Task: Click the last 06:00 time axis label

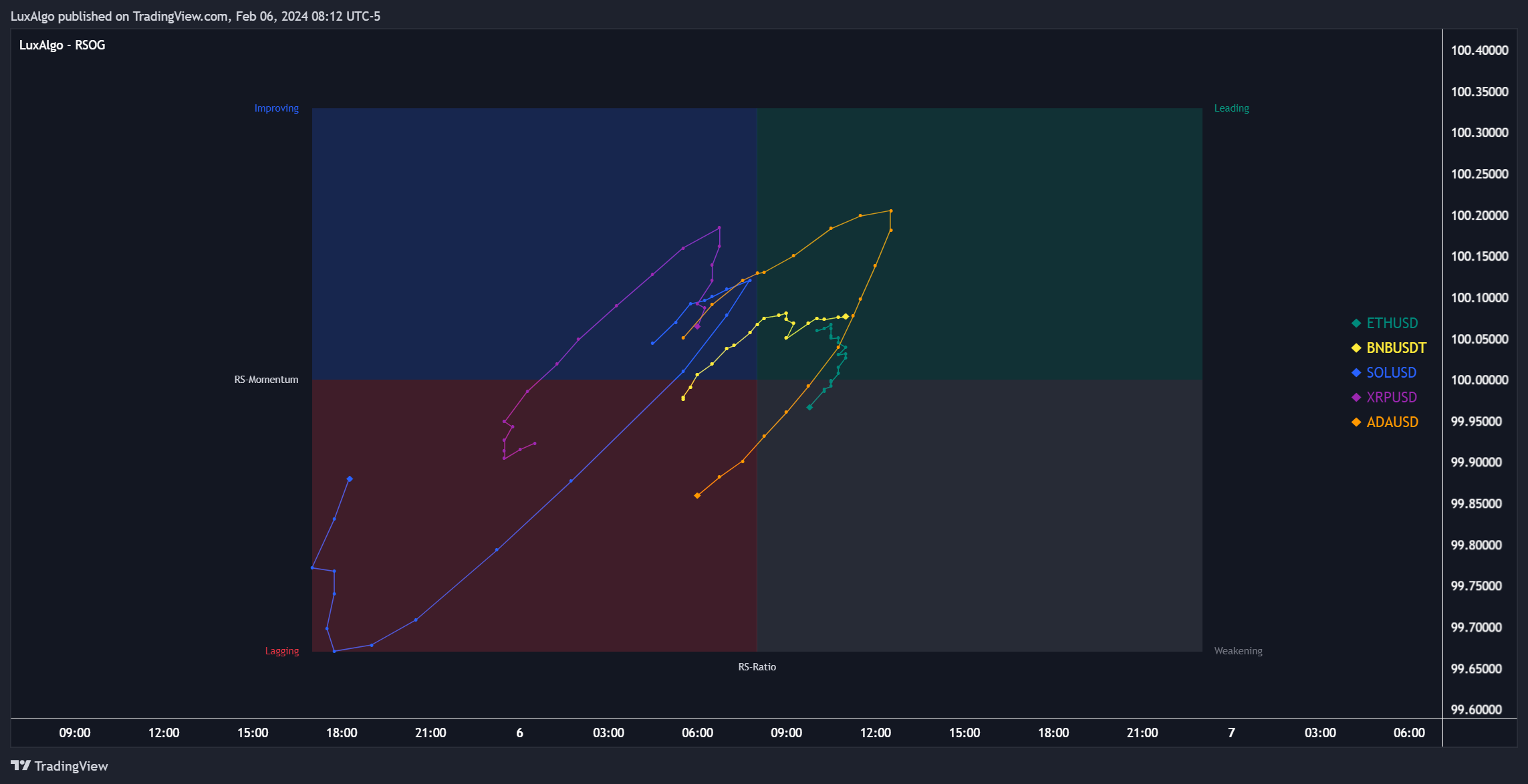Action: 1409,733
